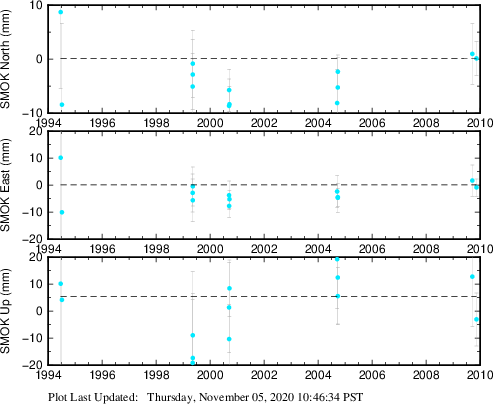Click the "Thursday, November 05, 2020 10:46:34 PST" timestamp

[255, 397]
